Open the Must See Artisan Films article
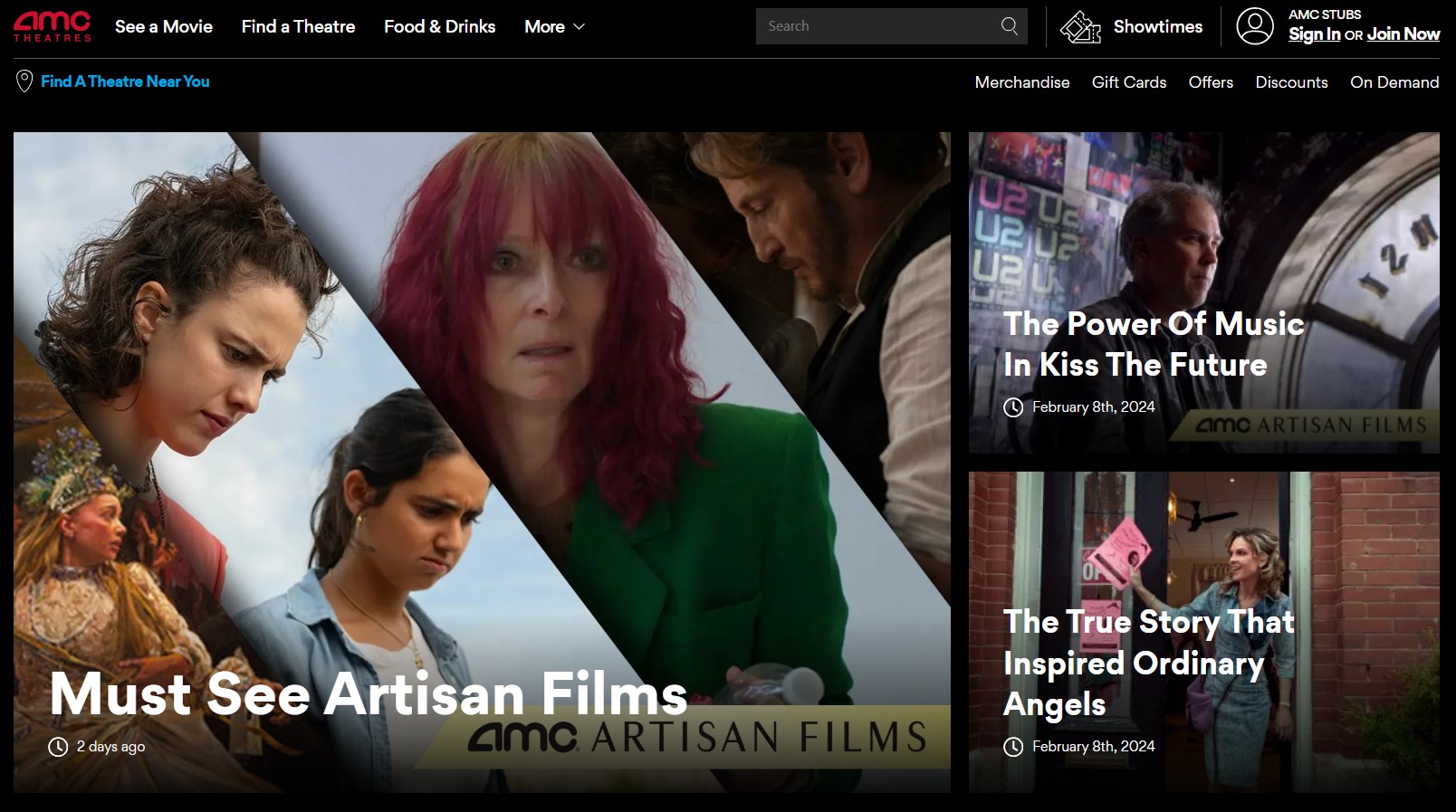 pyautogui.click(x=368, y=693)
